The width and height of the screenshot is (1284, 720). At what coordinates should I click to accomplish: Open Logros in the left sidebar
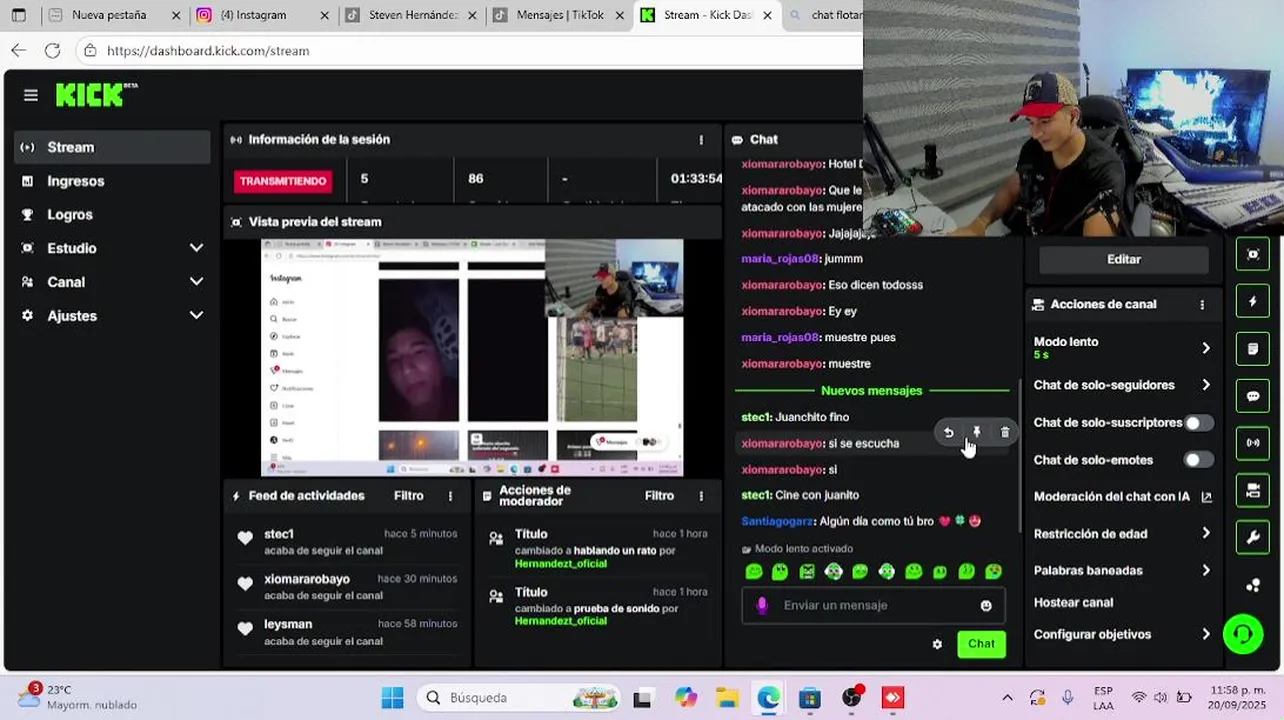tap(112, 215)
